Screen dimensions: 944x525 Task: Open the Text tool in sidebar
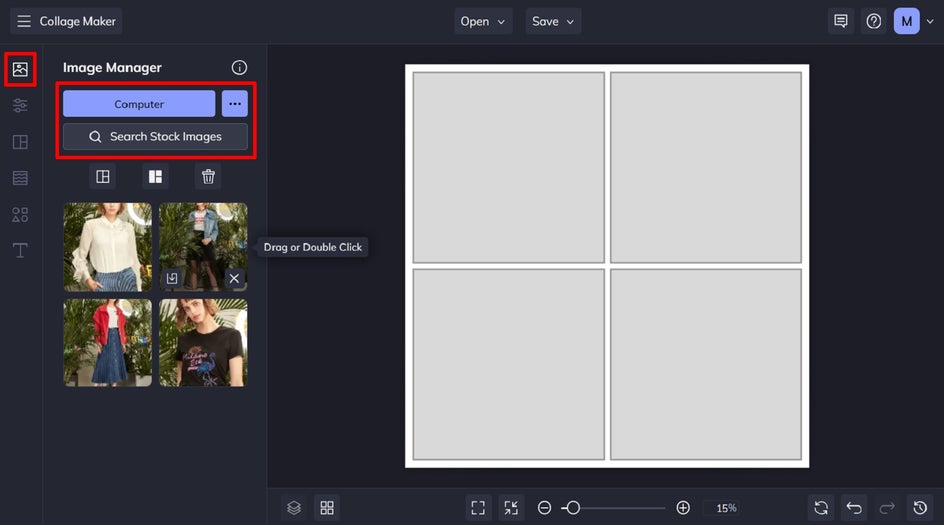click(x=20, y=250)
